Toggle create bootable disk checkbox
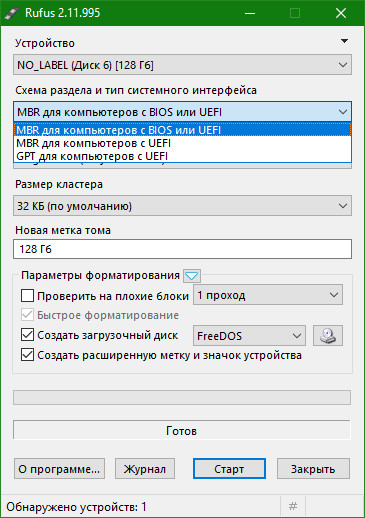This screenshot has width=365, height=518. [x=27, y=335]
